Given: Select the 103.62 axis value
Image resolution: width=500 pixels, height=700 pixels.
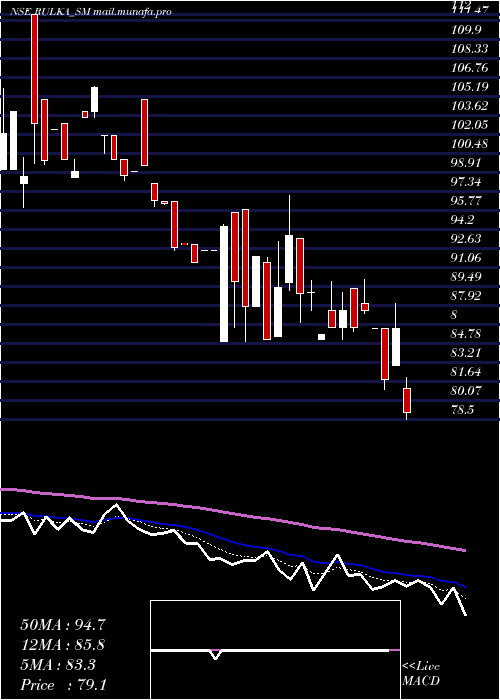Looking at the screenshot, I should click(x=470, y=106).
